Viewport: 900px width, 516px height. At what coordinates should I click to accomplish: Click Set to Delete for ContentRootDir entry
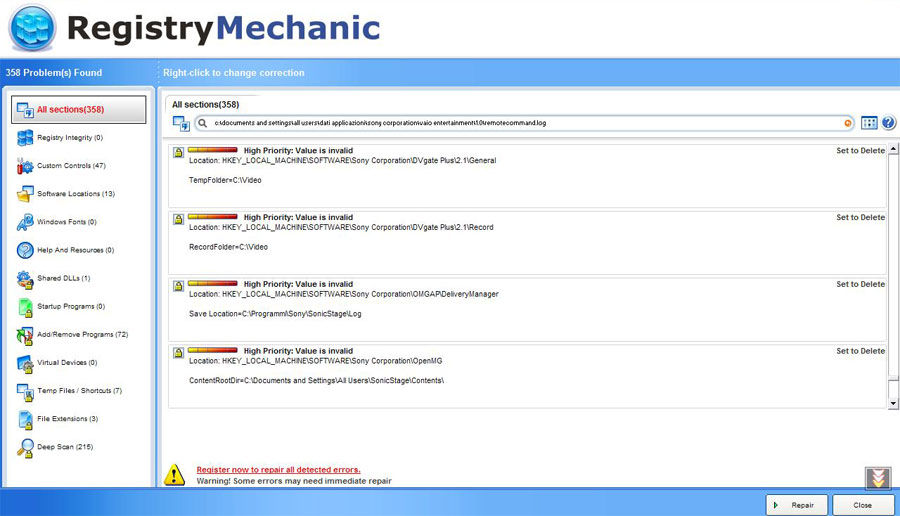click(x=860, y=351)
